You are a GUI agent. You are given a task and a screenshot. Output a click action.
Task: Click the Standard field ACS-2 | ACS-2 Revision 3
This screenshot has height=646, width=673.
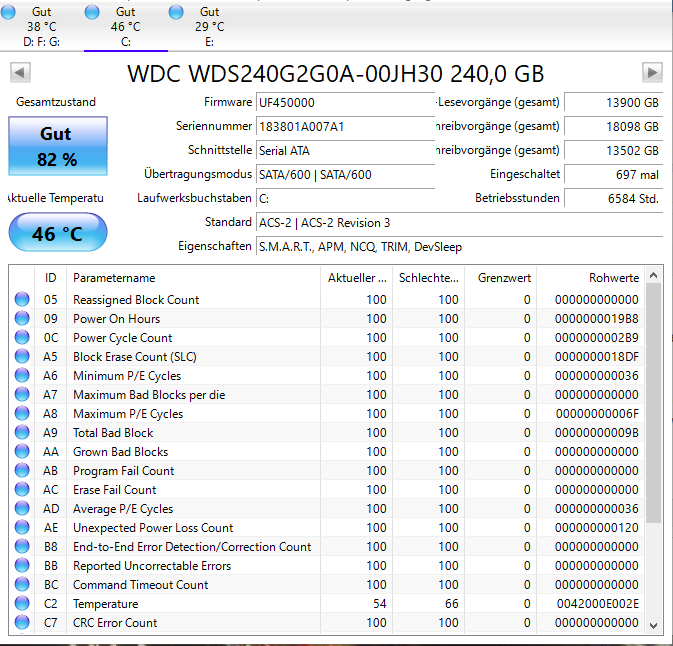coord(459,223)
